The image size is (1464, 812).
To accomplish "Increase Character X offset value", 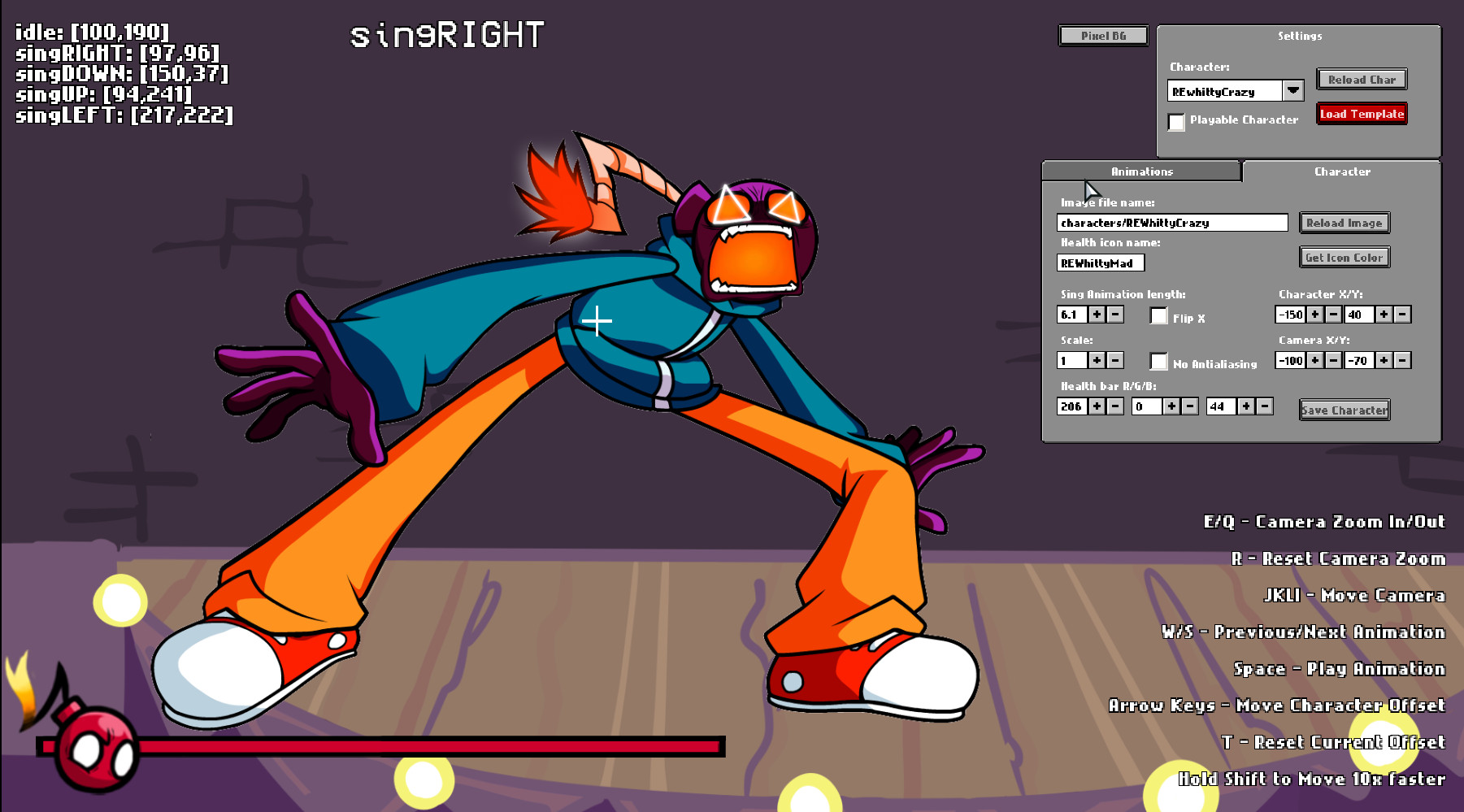I will [1314, 314].
